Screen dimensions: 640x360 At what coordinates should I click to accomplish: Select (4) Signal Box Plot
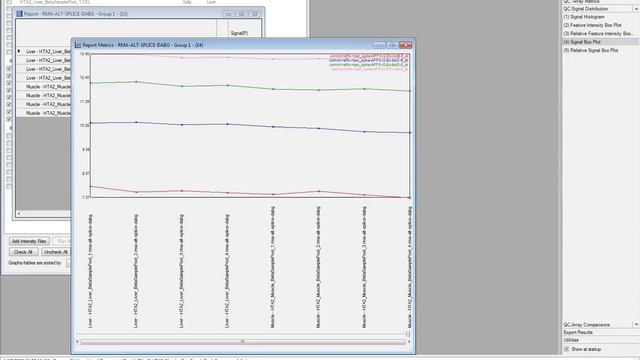582,42
